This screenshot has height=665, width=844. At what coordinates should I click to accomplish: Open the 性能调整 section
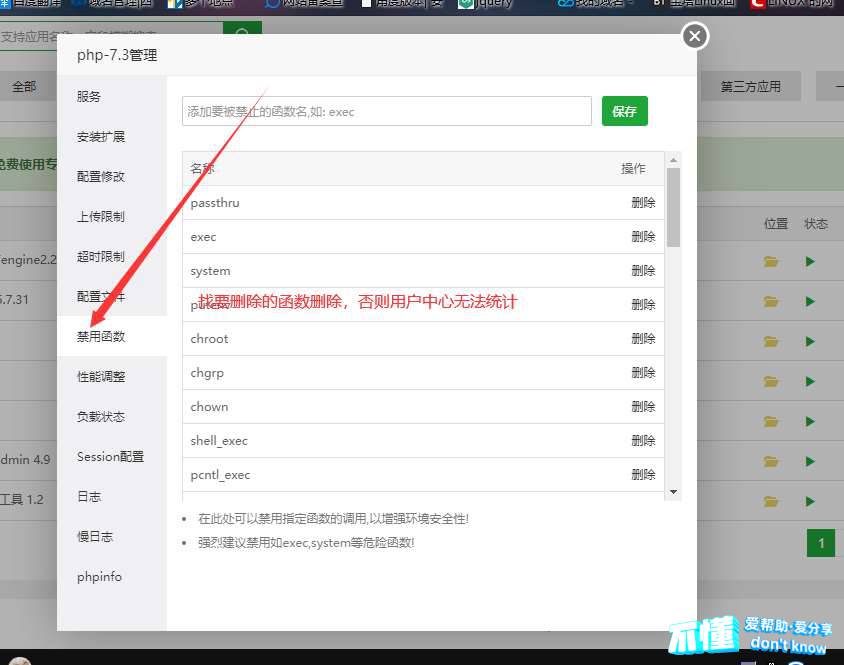(101, 376)
